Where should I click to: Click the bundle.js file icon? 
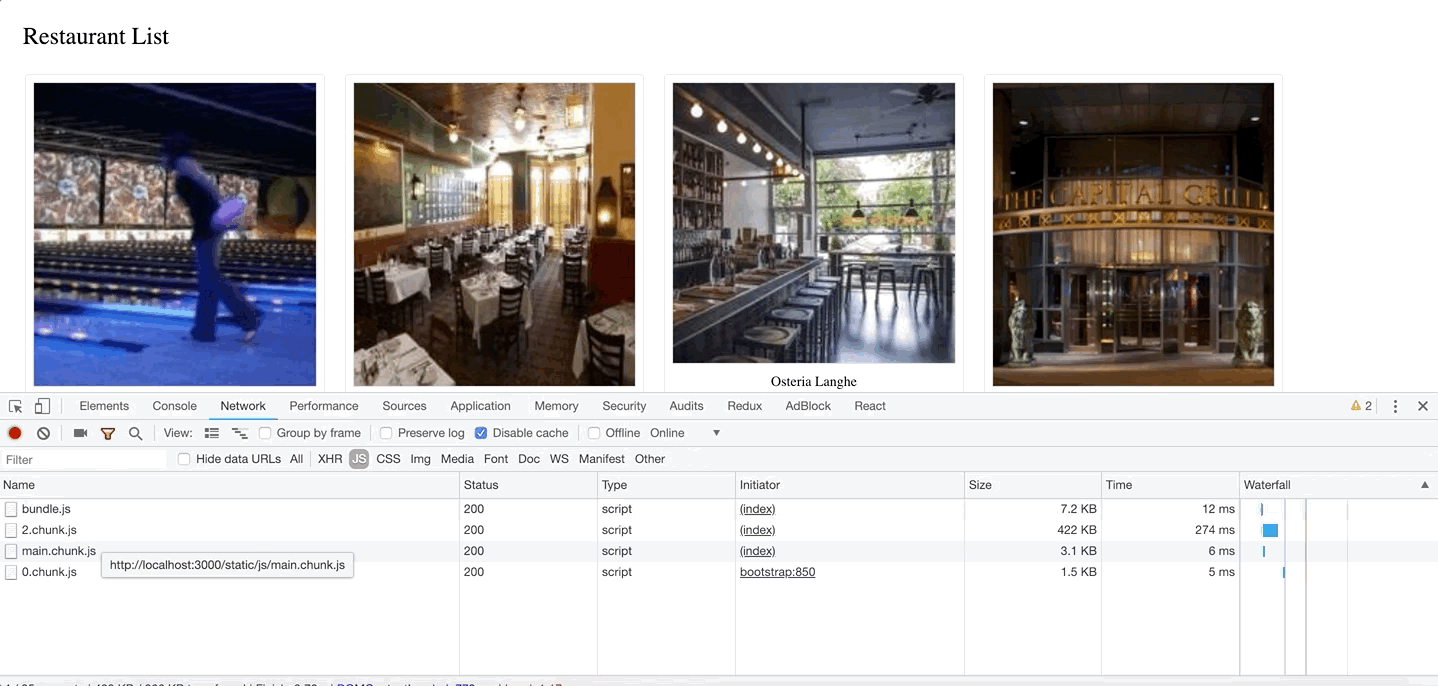click(11, 509)
